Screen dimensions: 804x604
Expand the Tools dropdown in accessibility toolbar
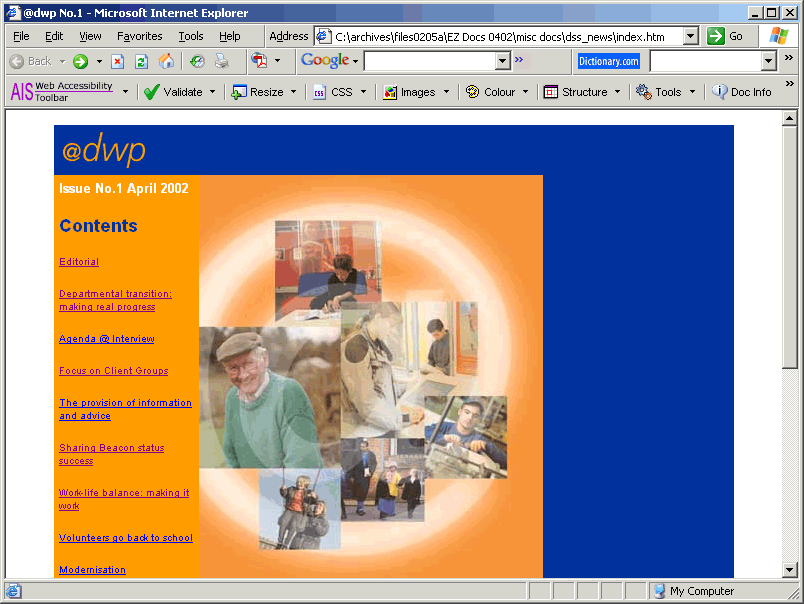click(x=692, y=92)
